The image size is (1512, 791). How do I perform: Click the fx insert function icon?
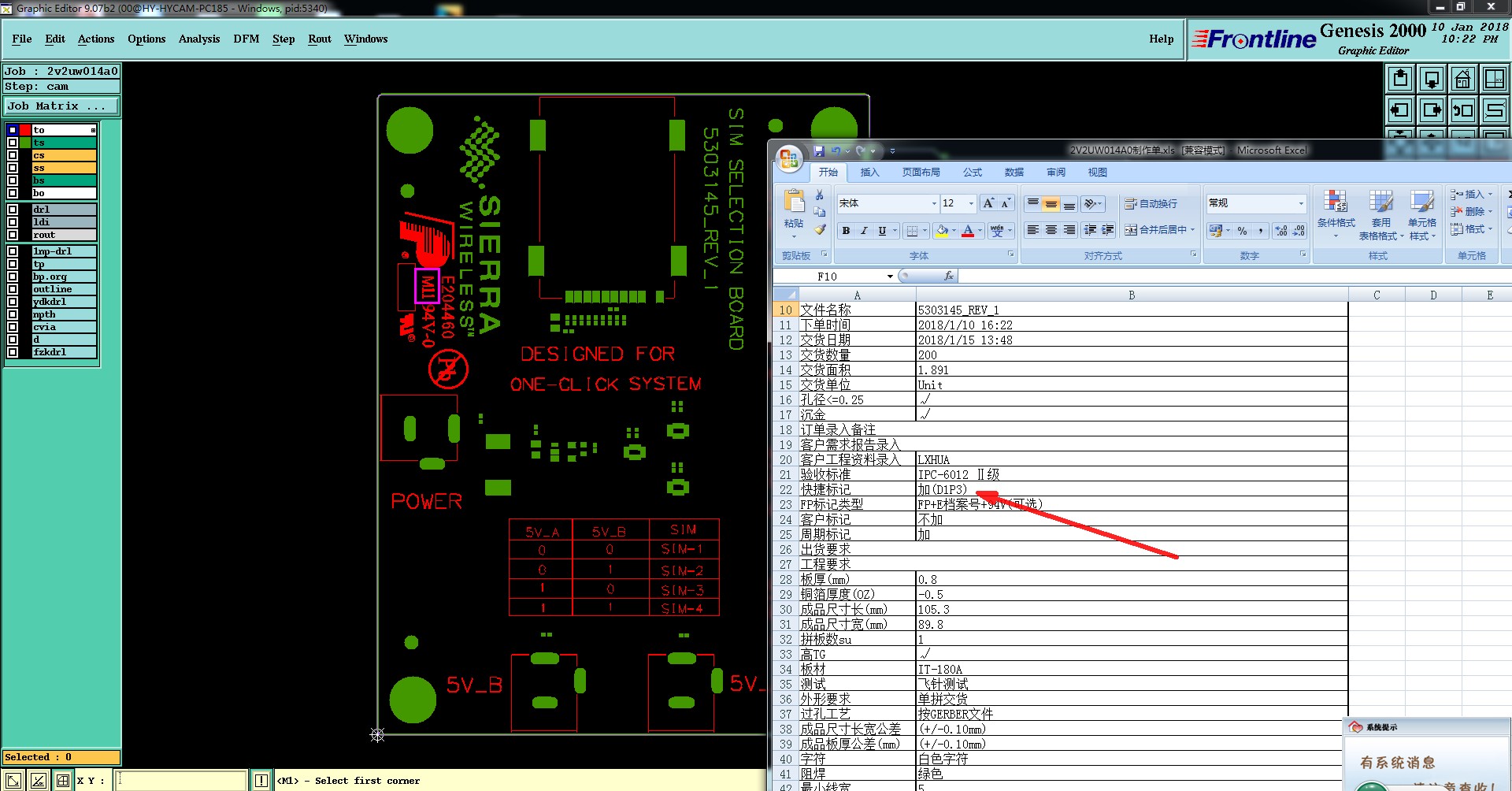(949, 276)
